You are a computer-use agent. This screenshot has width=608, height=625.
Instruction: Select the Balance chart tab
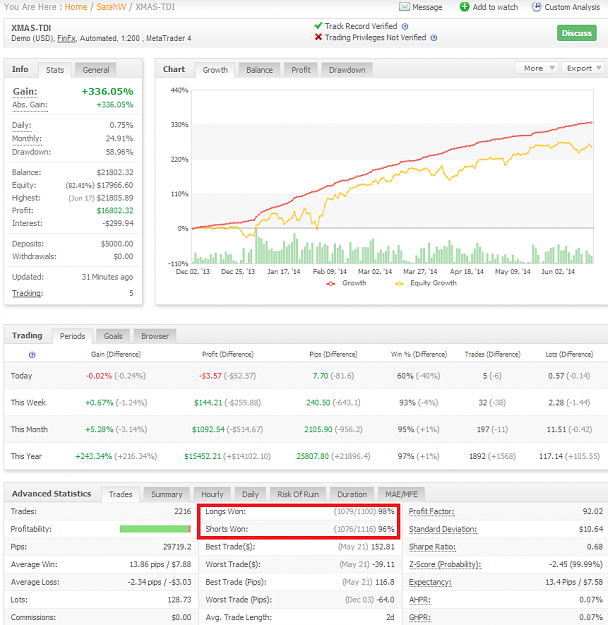pos(260,70)
